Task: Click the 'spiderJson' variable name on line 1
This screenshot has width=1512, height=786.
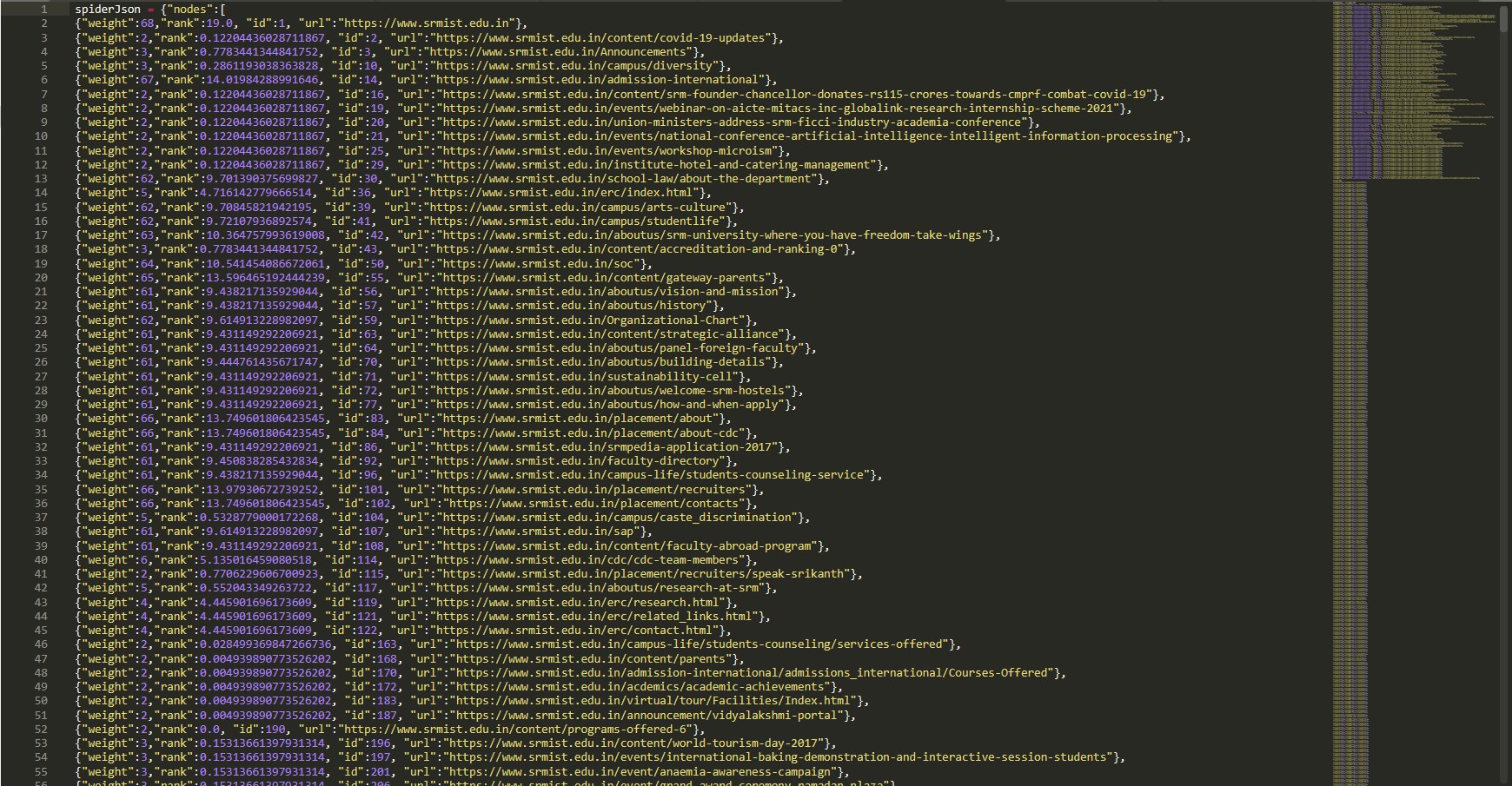Action: pyautogui.click(x=108, y=10)
